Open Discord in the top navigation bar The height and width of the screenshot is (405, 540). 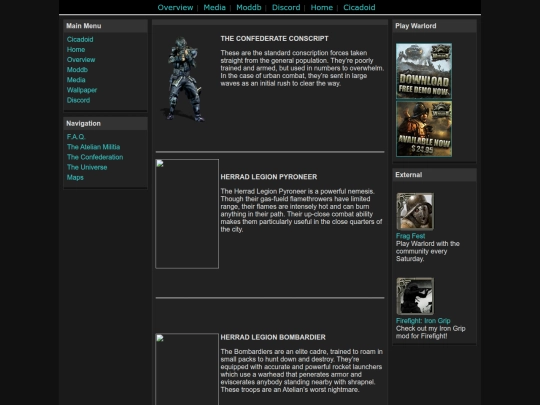286,7
